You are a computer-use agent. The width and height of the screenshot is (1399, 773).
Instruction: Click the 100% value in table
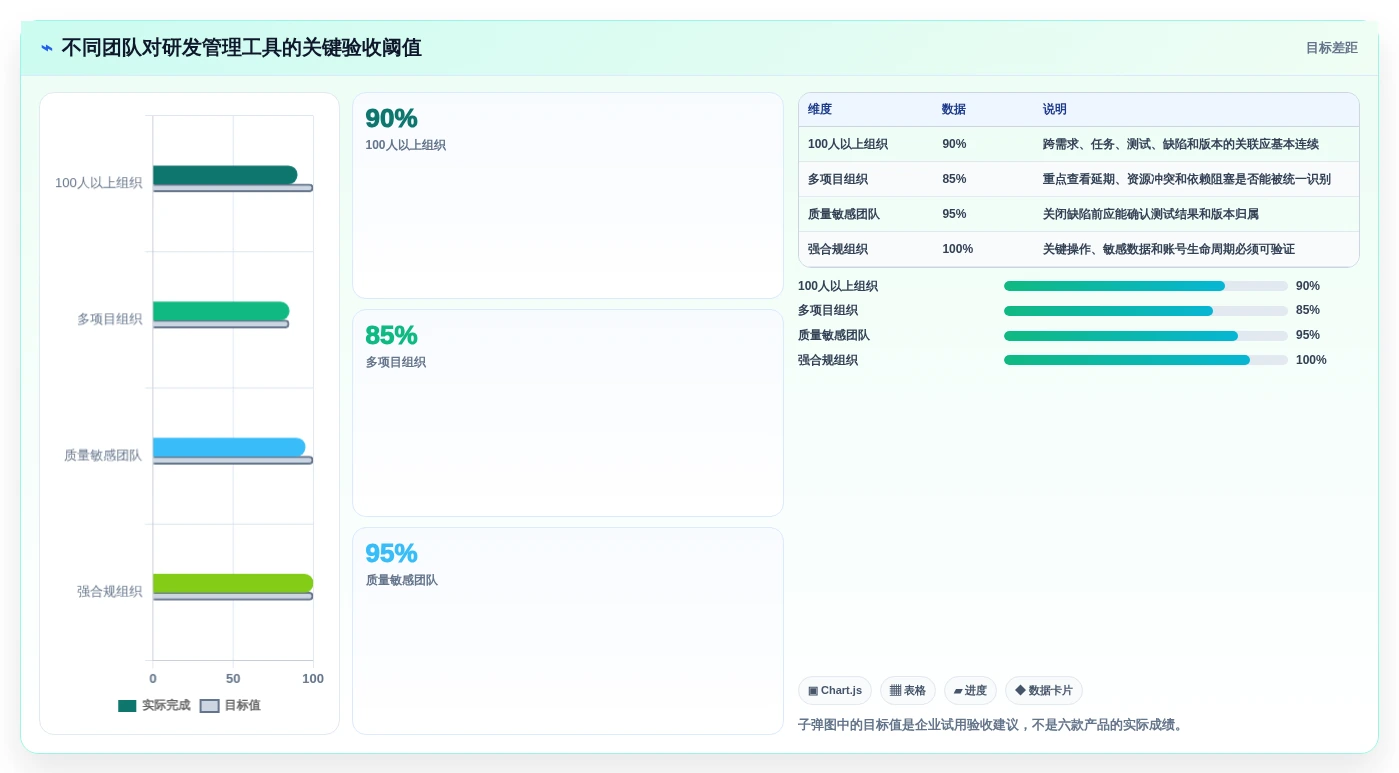click(957, 249)
